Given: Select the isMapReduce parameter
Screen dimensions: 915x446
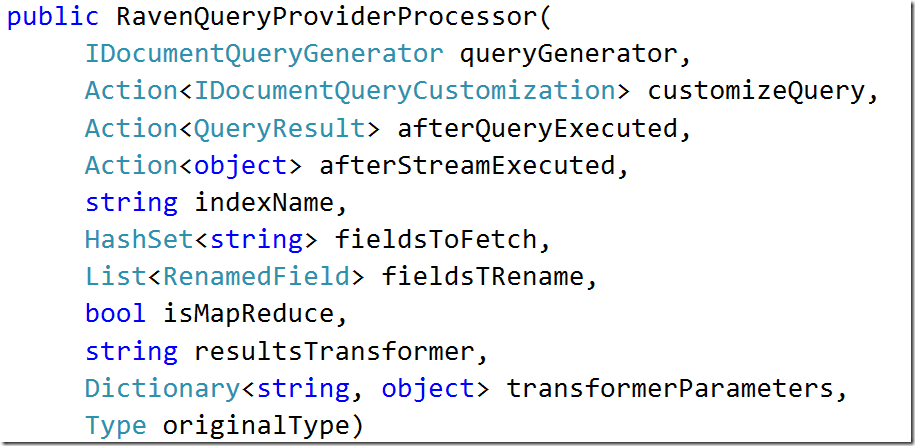Looking at the screenshot, I should coord(248,314).
